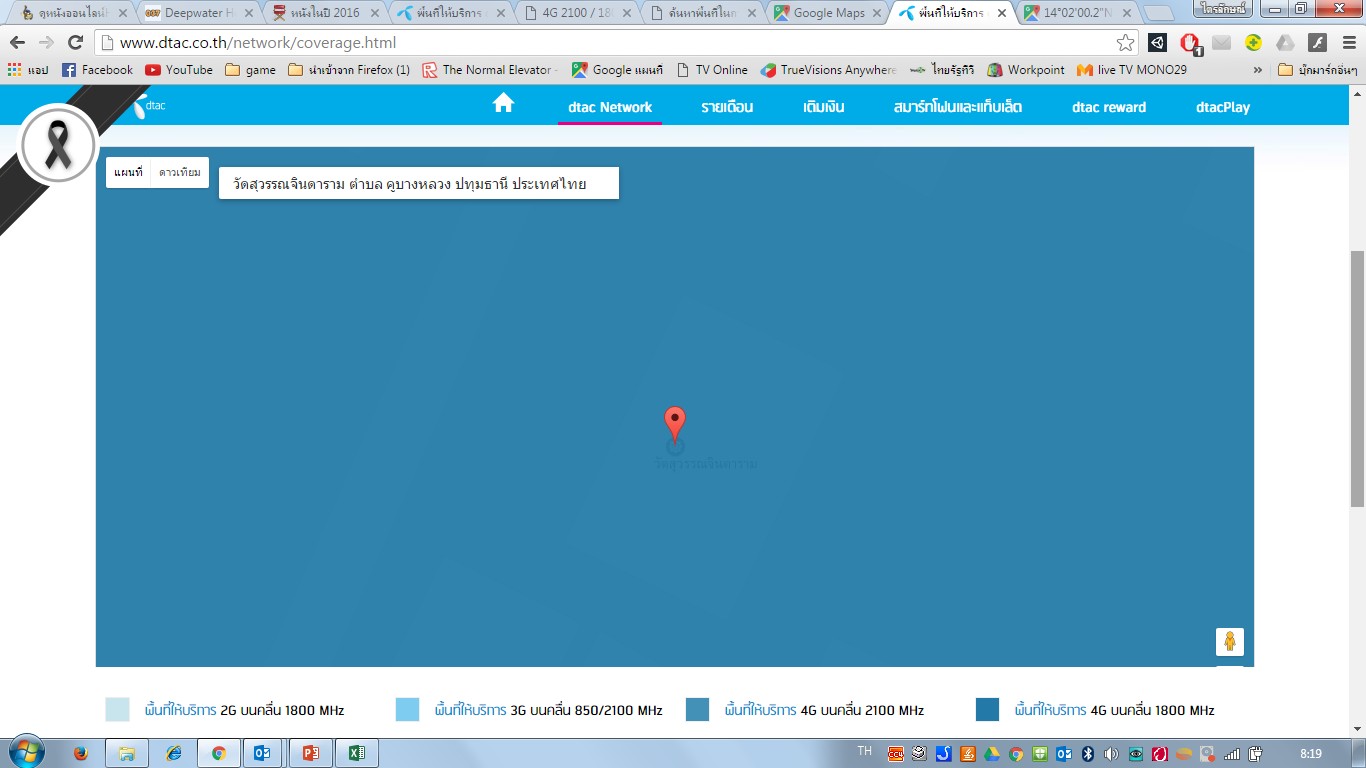The height and width of the screenshot is (768, 1366).
Task: Open a new browser tab
Action: [1160, 13]
